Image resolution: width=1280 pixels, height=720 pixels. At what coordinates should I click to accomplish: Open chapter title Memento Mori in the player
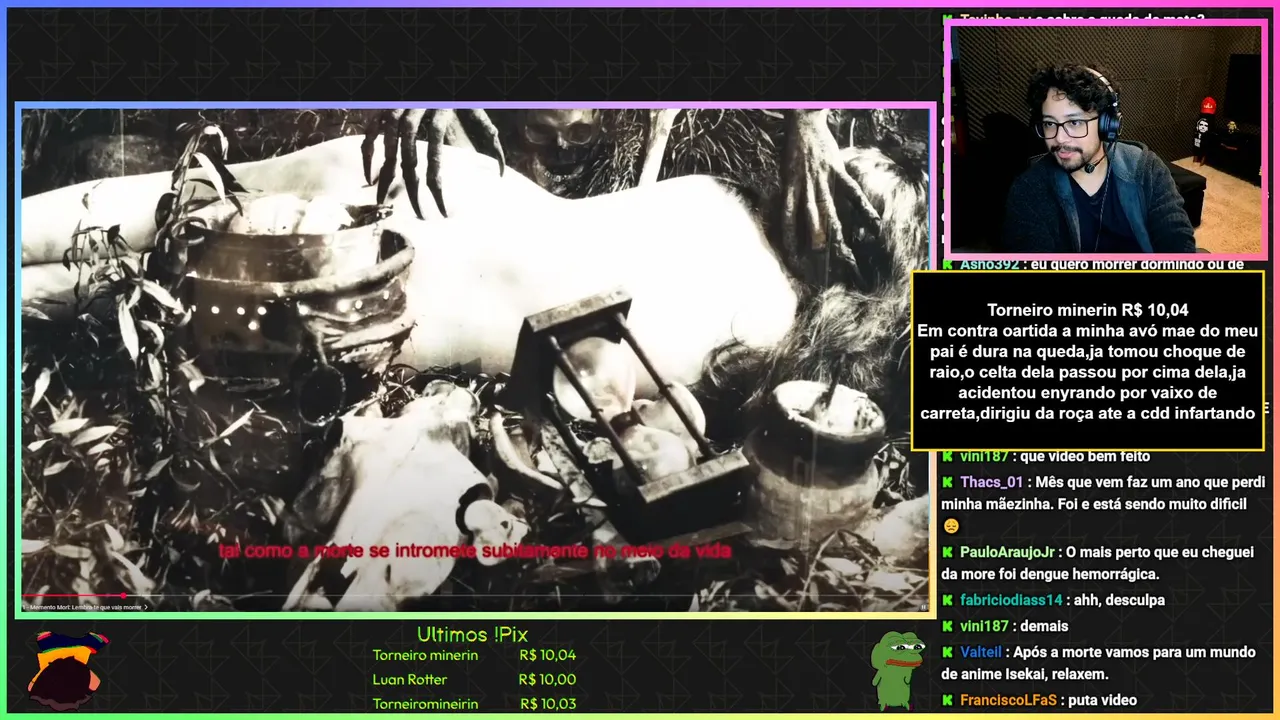[x=86, y=607]
